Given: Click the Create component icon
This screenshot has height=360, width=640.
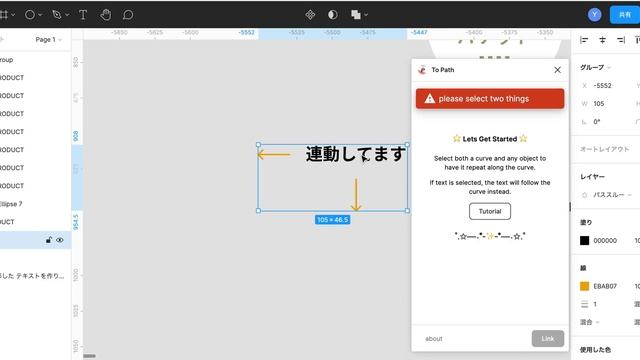Looking at the screenshot, I should click(x=310, y=15).
